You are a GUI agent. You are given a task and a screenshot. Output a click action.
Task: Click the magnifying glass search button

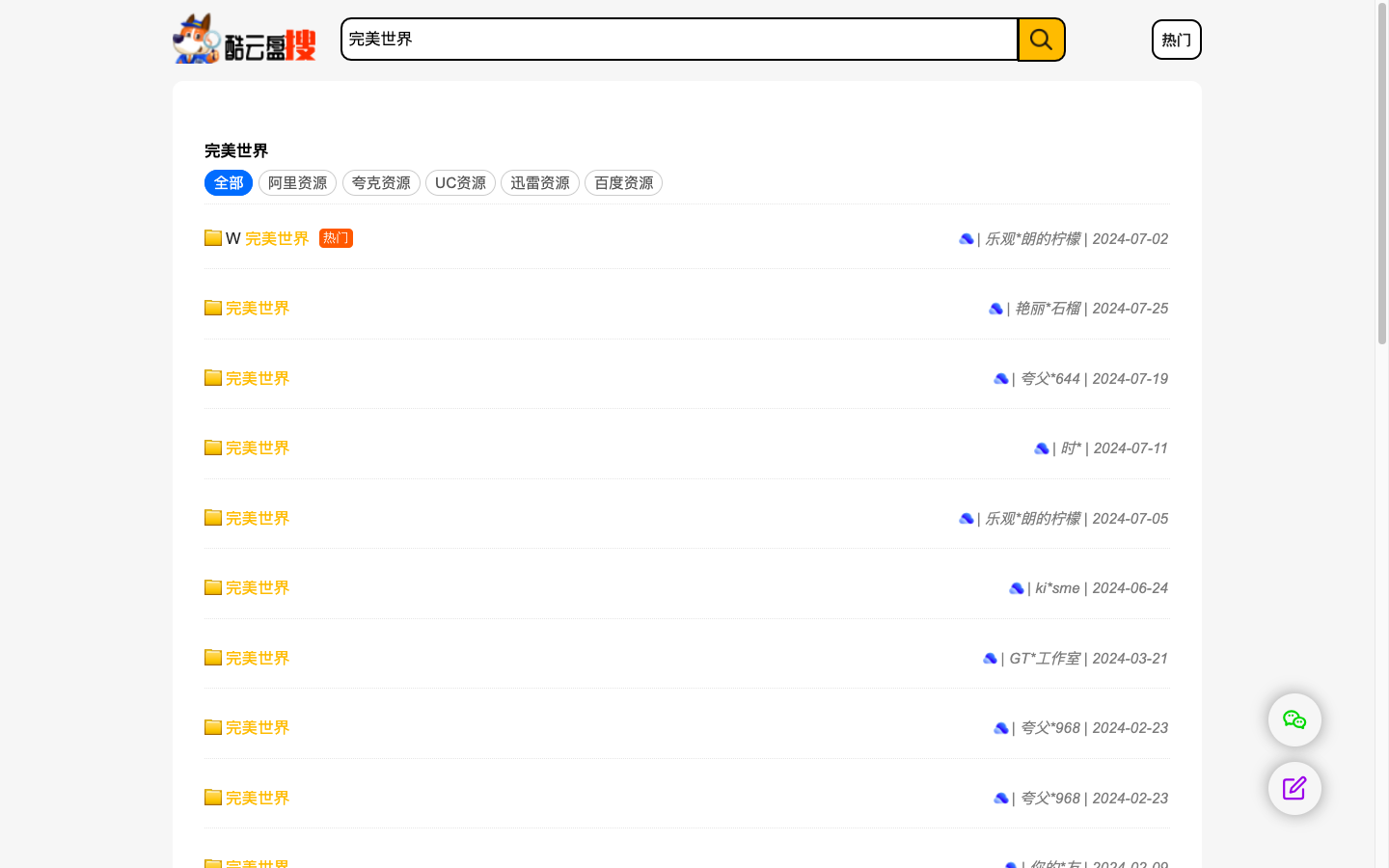(x=1041, y=40)
